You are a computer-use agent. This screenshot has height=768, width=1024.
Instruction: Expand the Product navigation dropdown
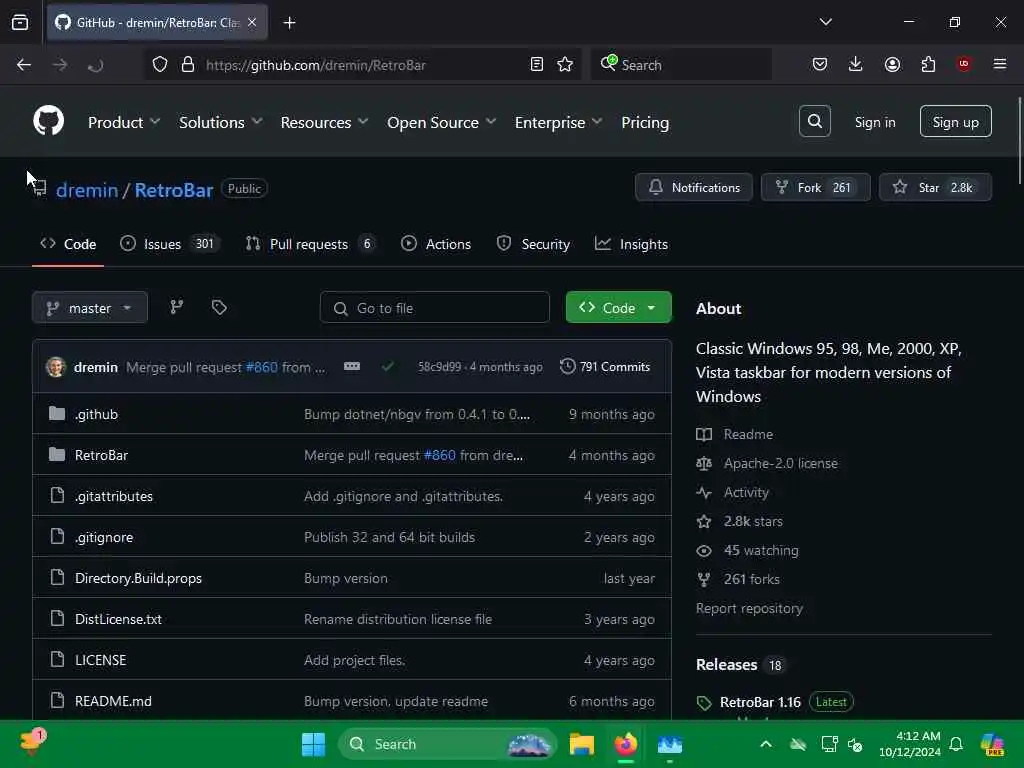click(x=124, y=122)
